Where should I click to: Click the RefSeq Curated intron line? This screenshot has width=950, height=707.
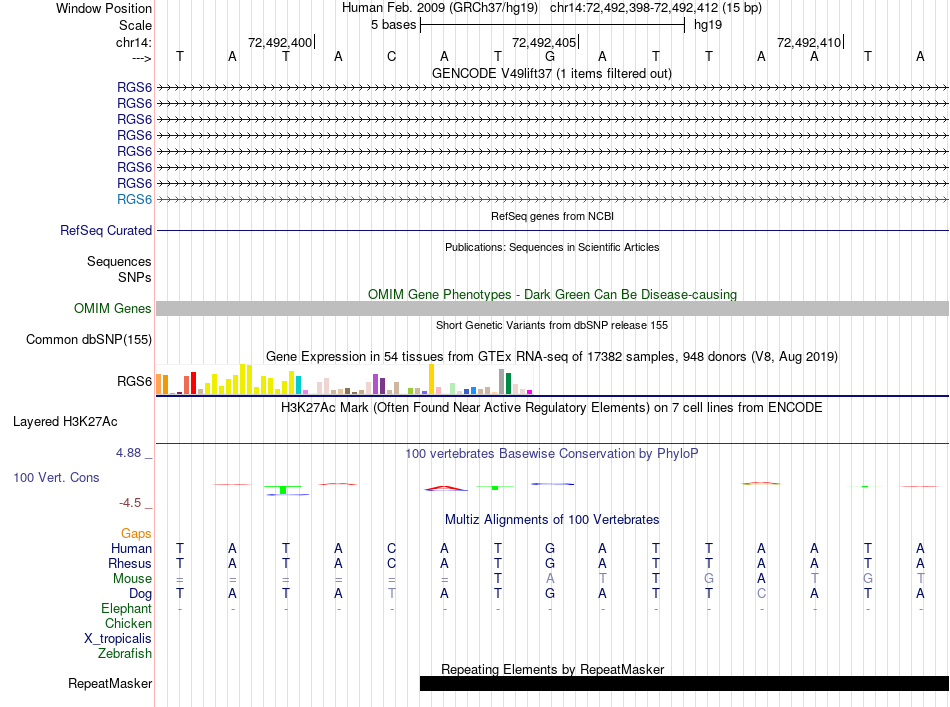pyautogui.click(x=552, y=230)
